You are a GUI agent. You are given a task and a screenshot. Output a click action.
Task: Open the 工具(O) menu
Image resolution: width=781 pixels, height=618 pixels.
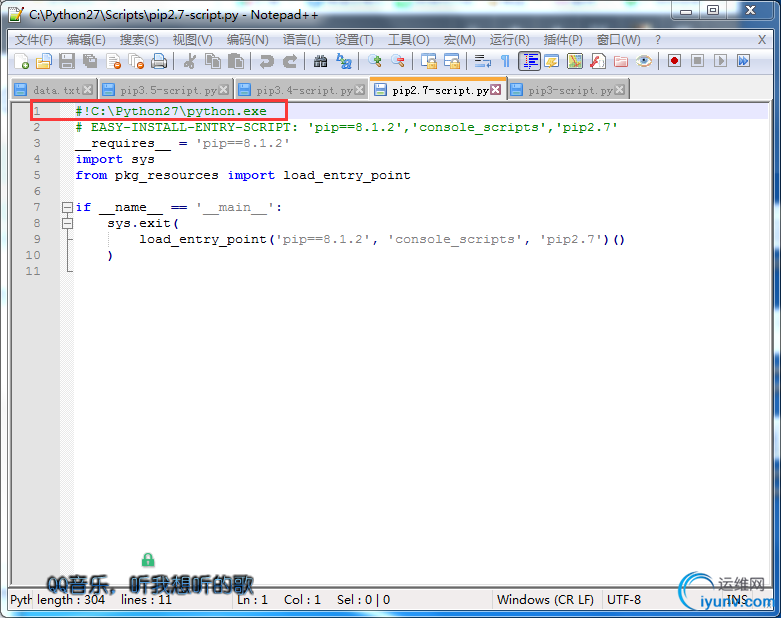[x=408, y=40]
